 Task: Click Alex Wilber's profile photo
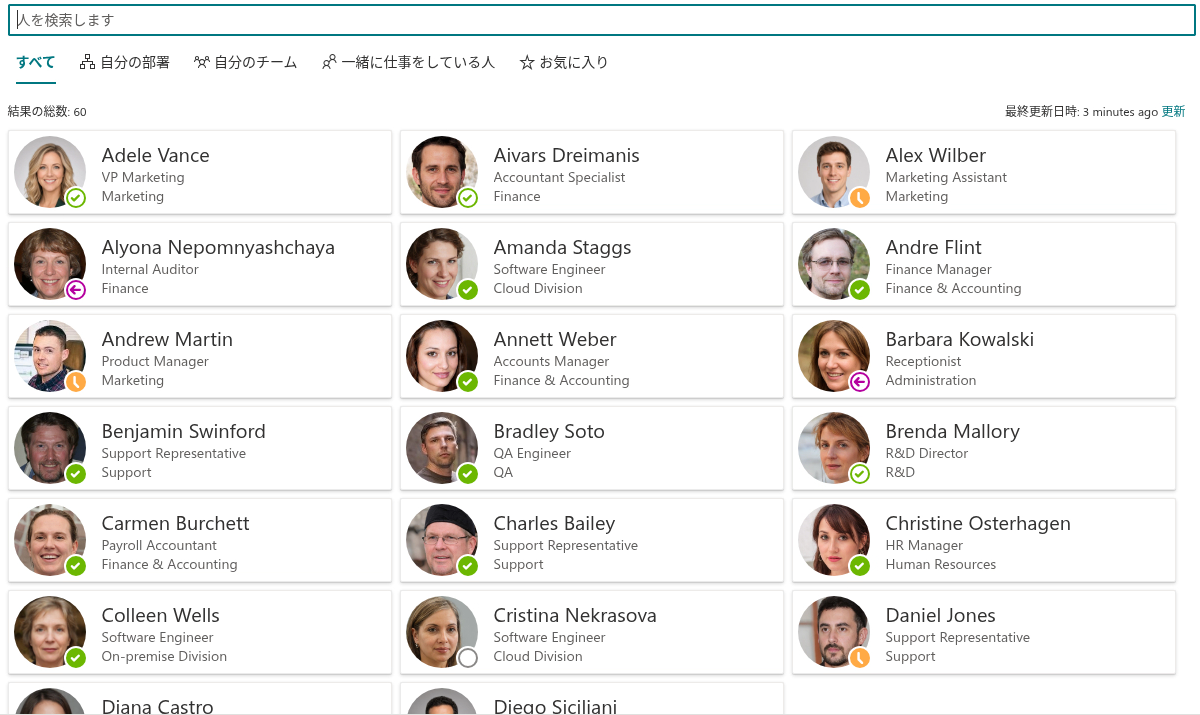click(x=834, y=172)
